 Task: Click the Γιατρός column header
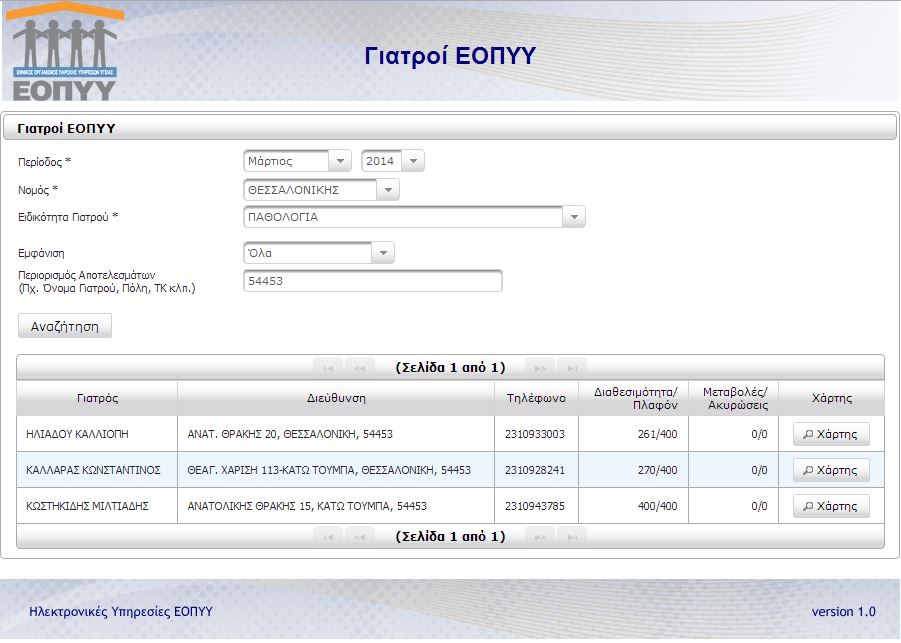[x=97, y=398]
